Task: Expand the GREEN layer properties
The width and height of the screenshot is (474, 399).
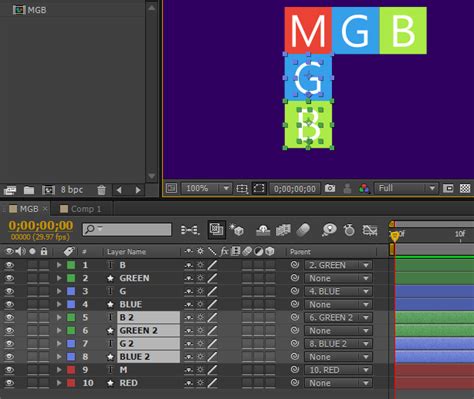Action: click(x=59, y=278)
